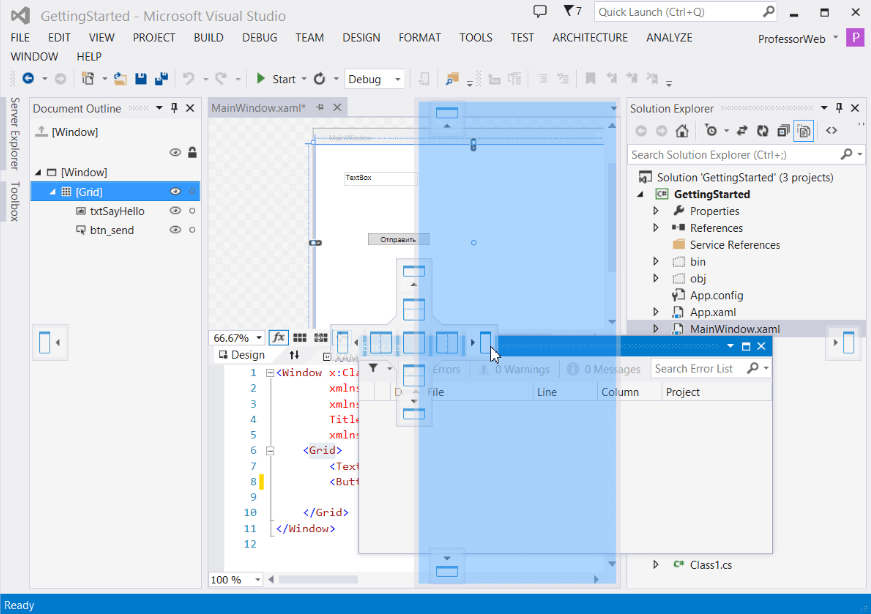The width and height of the screenshot is (871, 614).
Task: Toggle lock circle for txtSayHello
Action: click(192, 211)
